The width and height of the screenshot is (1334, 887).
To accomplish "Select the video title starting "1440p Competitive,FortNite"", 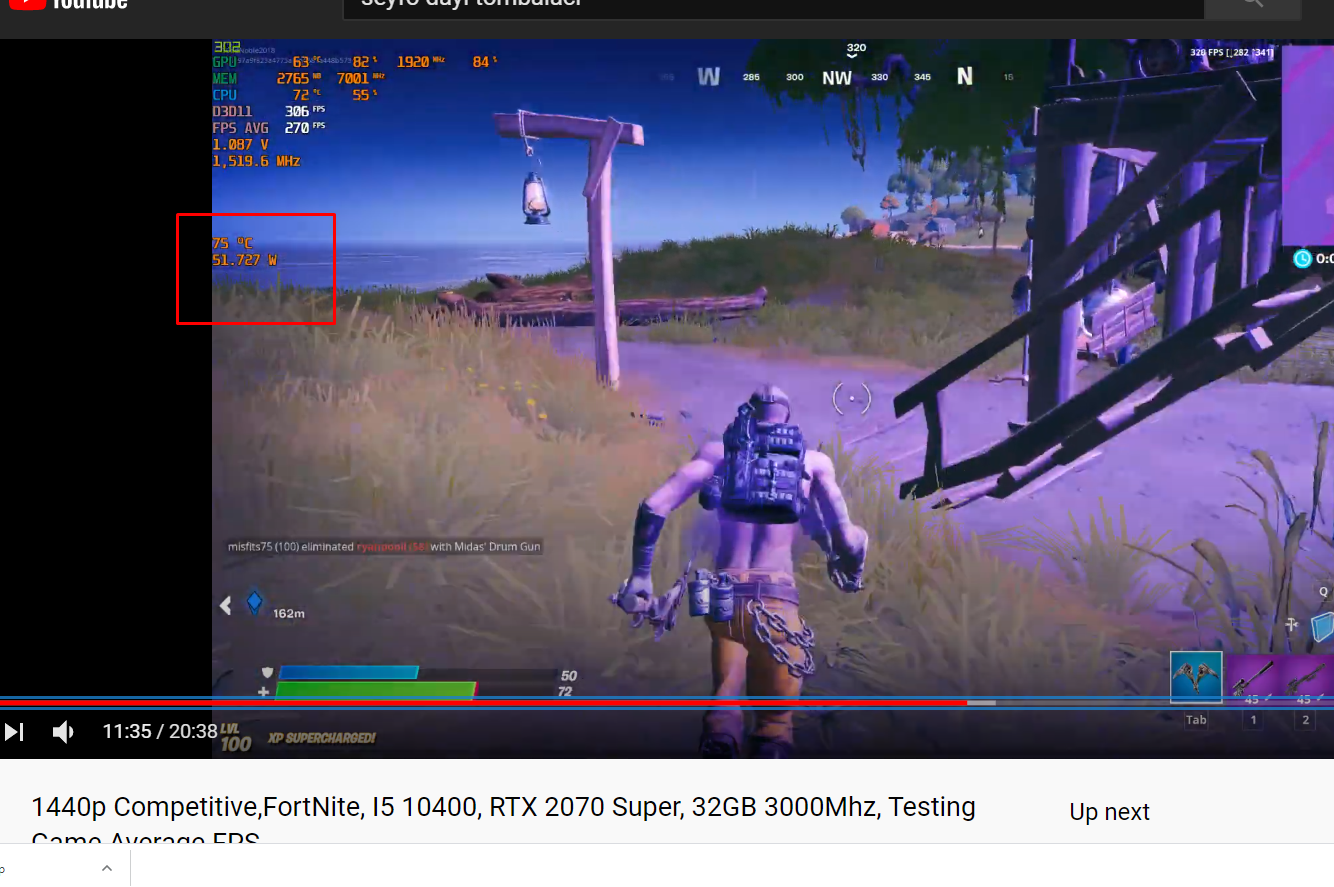I will 503,823.
